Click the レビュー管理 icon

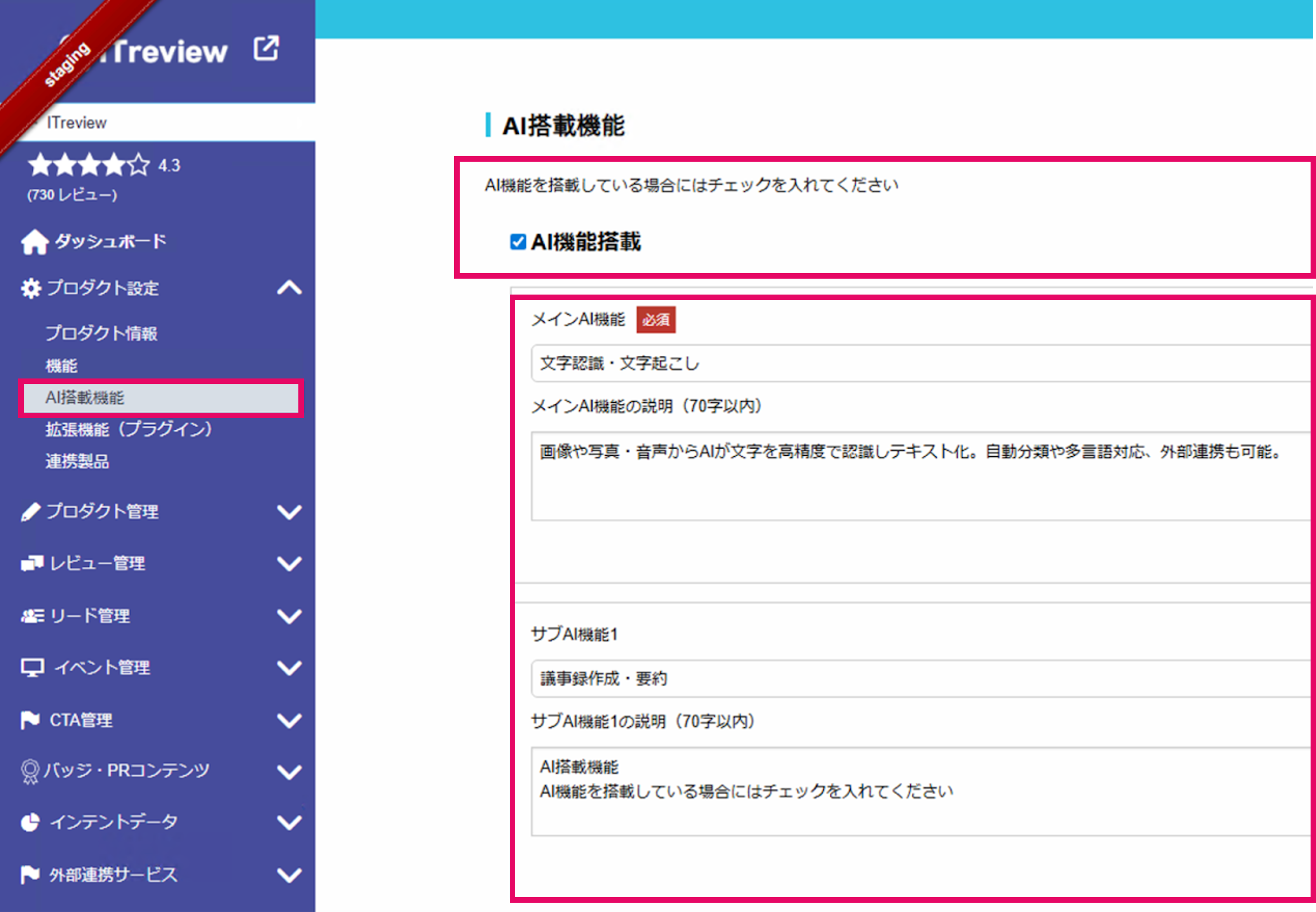coord(31,563)
